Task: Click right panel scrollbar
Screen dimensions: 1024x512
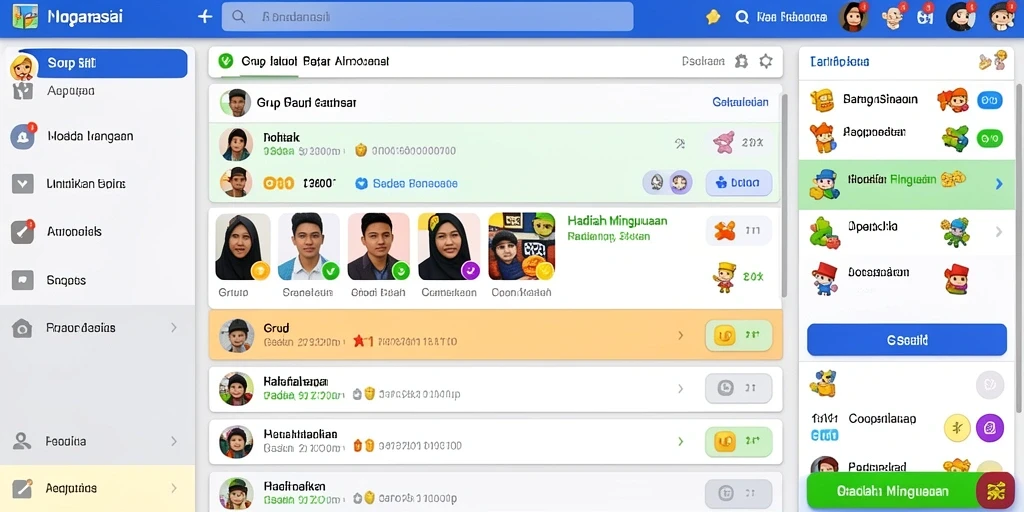Action: (1019, 248)
